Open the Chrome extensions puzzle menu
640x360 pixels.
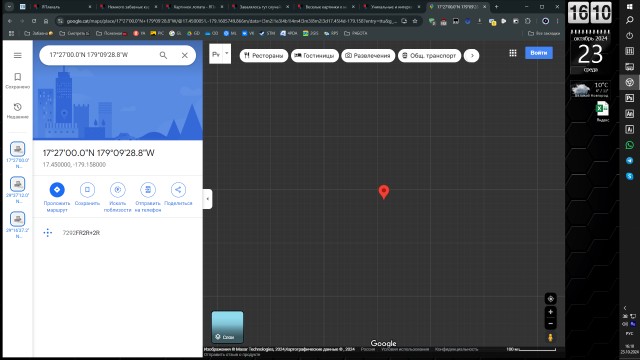point(528,21)
